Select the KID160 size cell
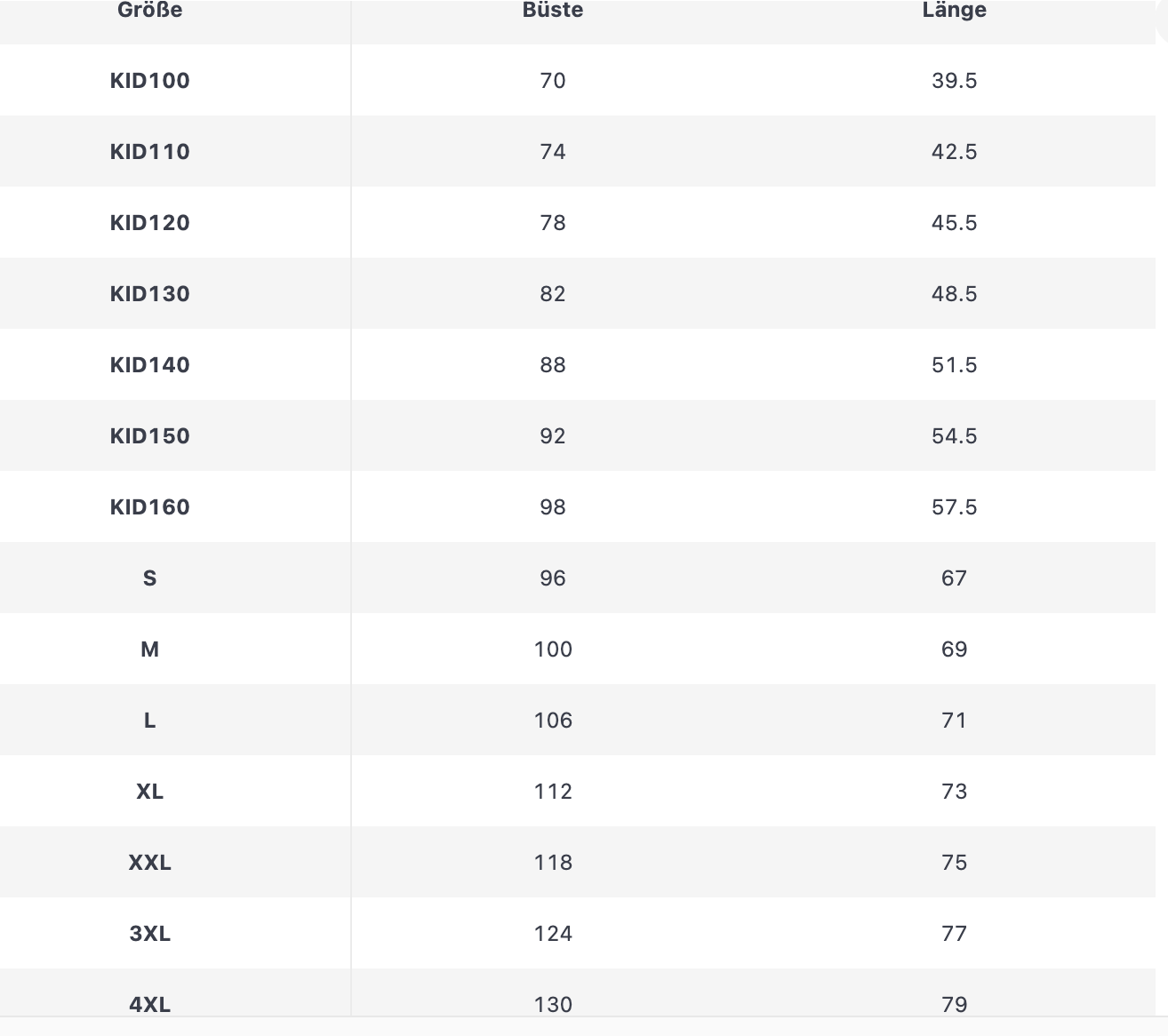The width and height of the screenshot is (1168, 1036). point(149,507)
